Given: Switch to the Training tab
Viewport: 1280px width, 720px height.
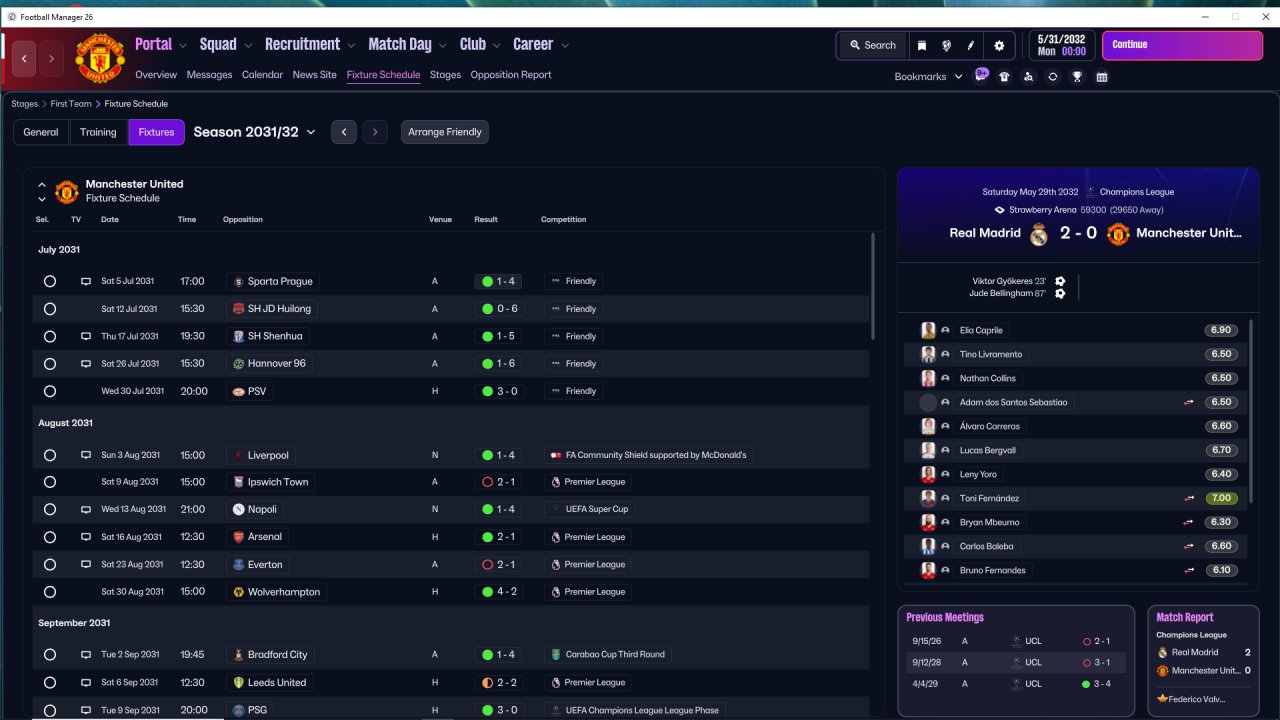Looking at the screenshot, I should 98,132.
